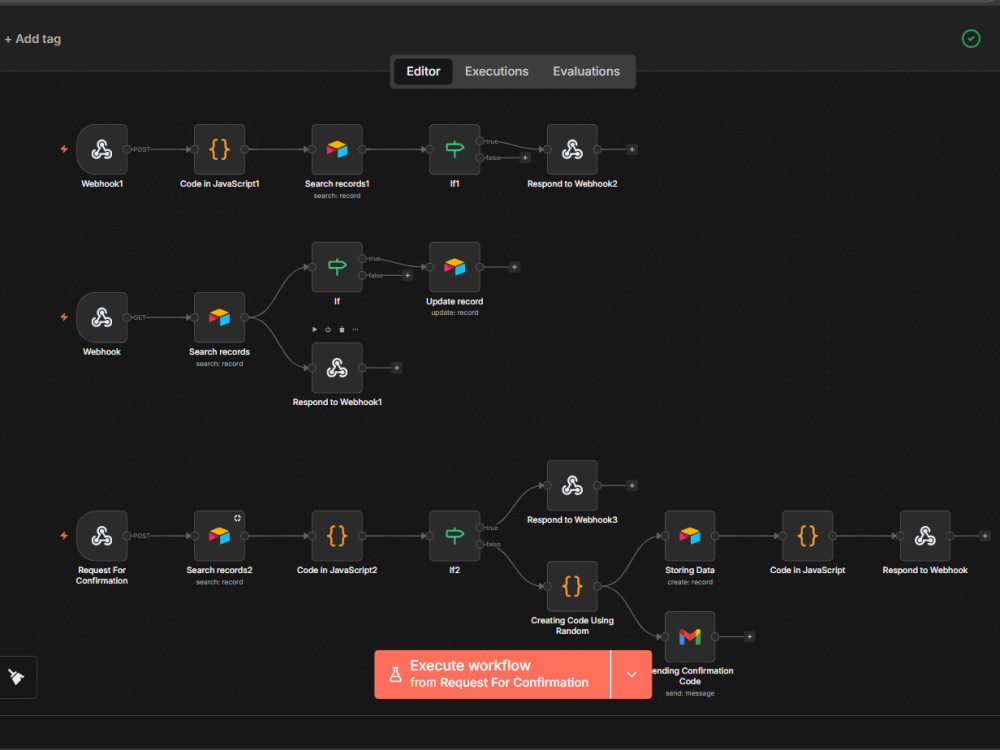
Task: Switch to the Executions tab
Action: point(497,71)
